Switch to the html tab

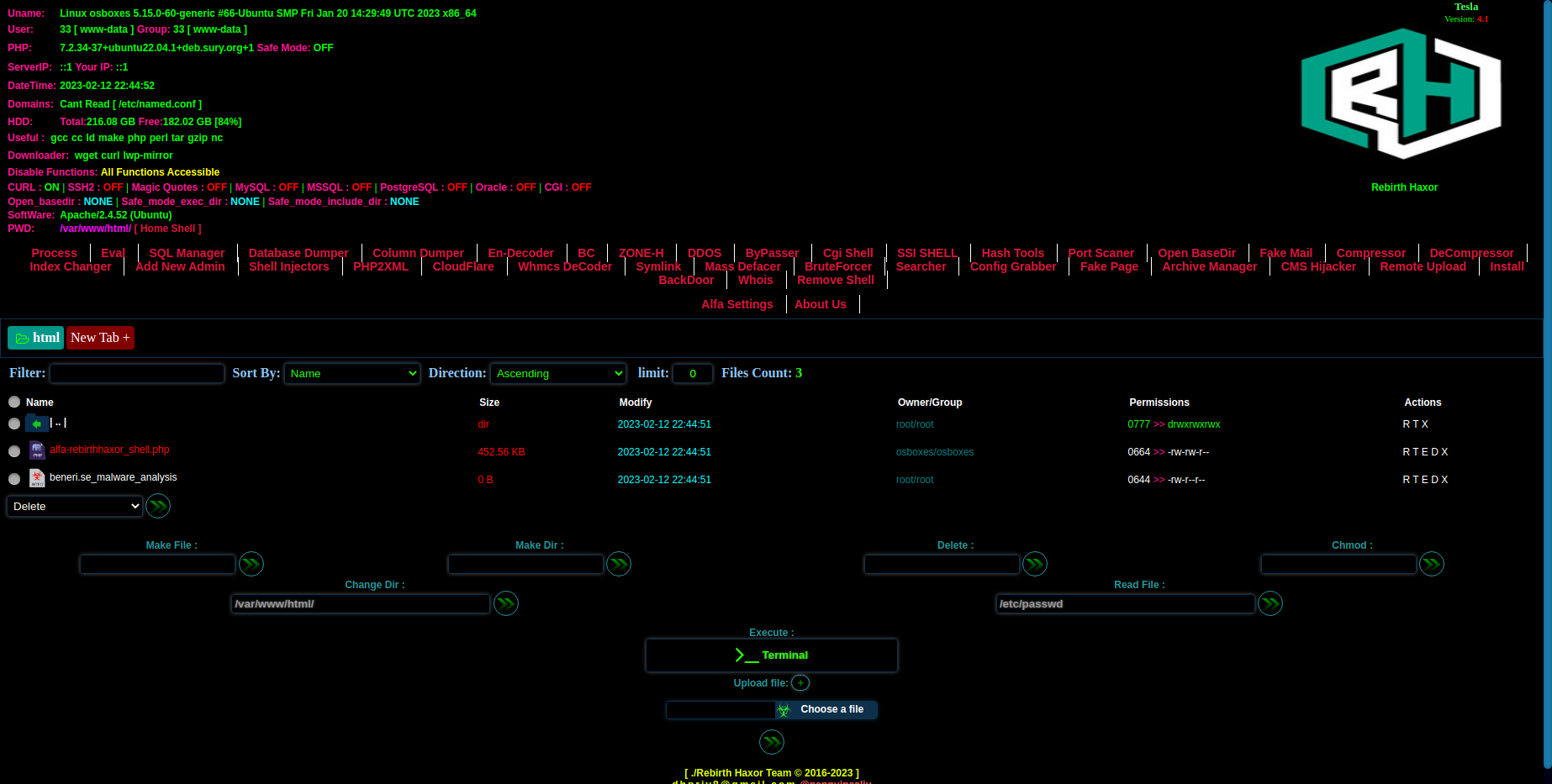[x=36, y=338]
